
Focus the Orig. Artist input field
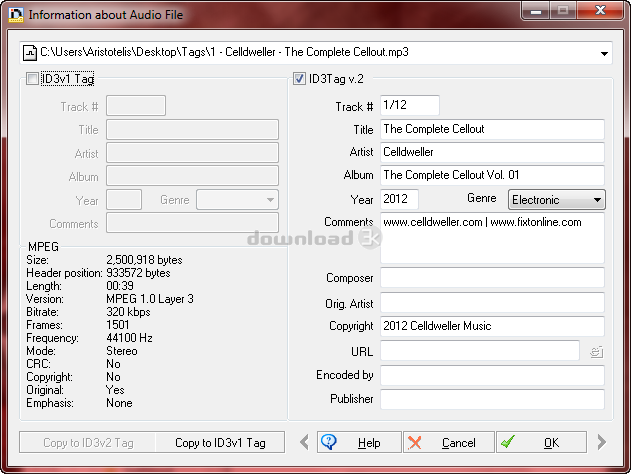click(492, 303)
